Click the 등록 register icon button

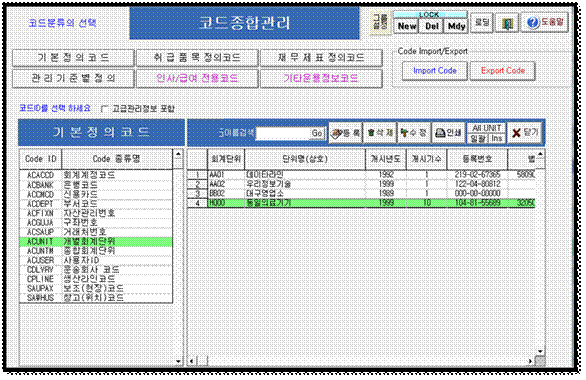[345, 133]
